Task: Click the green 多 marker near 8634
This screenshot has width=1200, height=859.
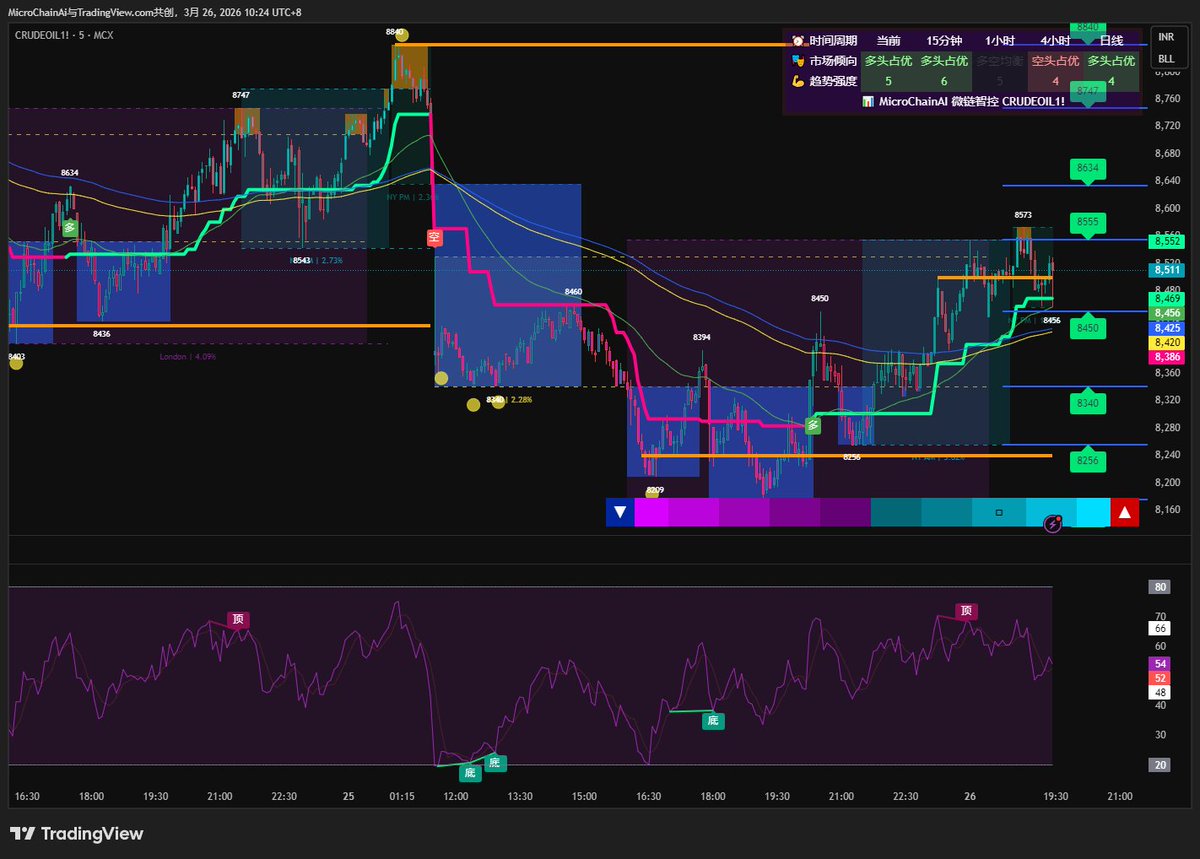Action: click(x=70, y=227)
